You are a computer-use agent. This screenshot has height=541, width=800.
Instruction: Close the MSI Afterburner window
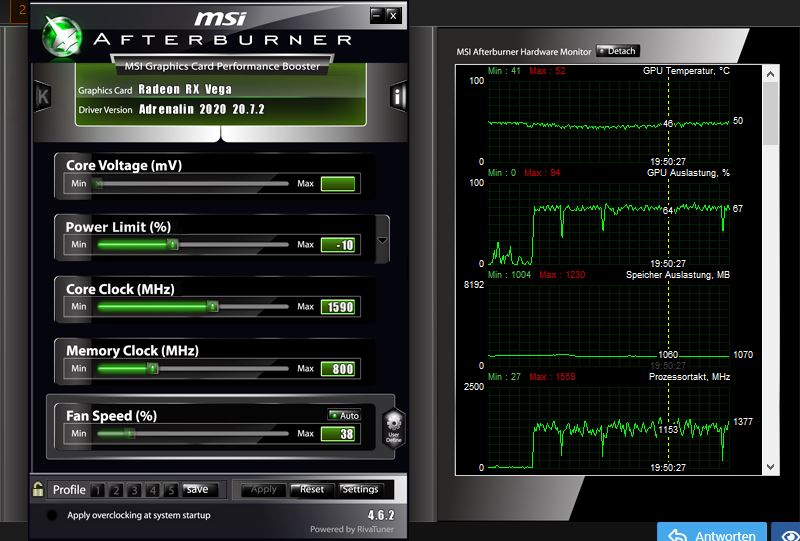pyautogui.click(x=393, y=15)
